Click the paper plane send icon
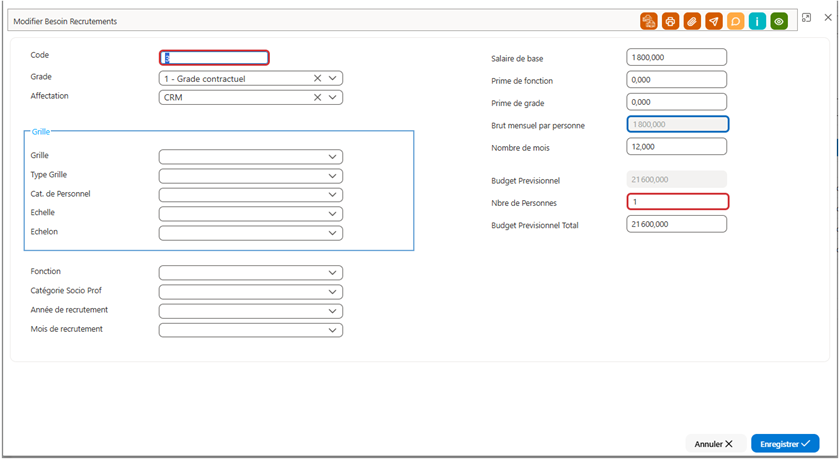The image size is (840, 460). [x=714, y=21]
